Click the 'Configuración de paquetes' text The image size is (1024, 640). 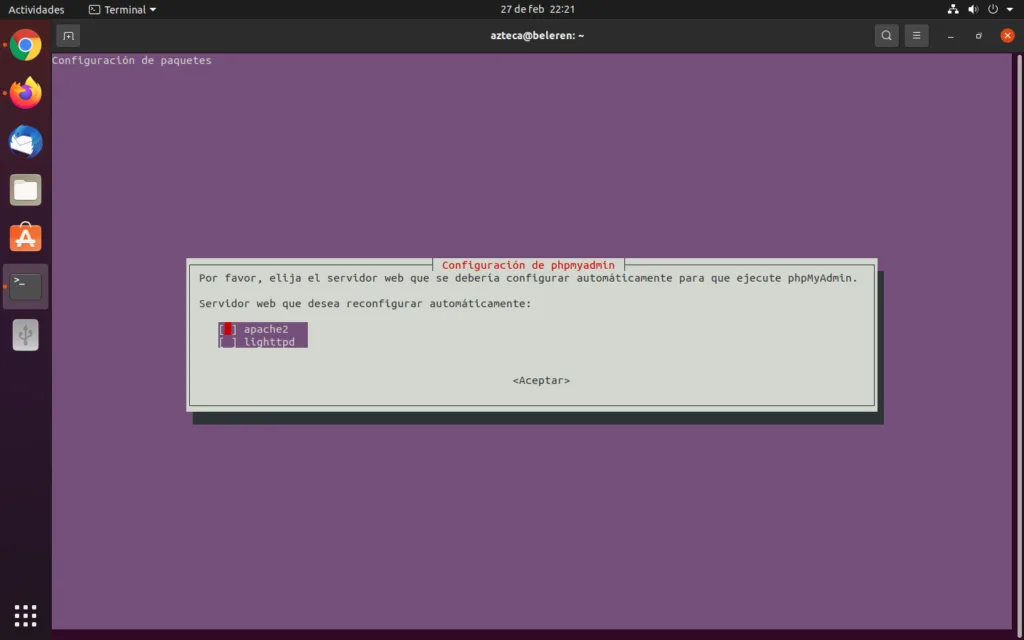131,60
